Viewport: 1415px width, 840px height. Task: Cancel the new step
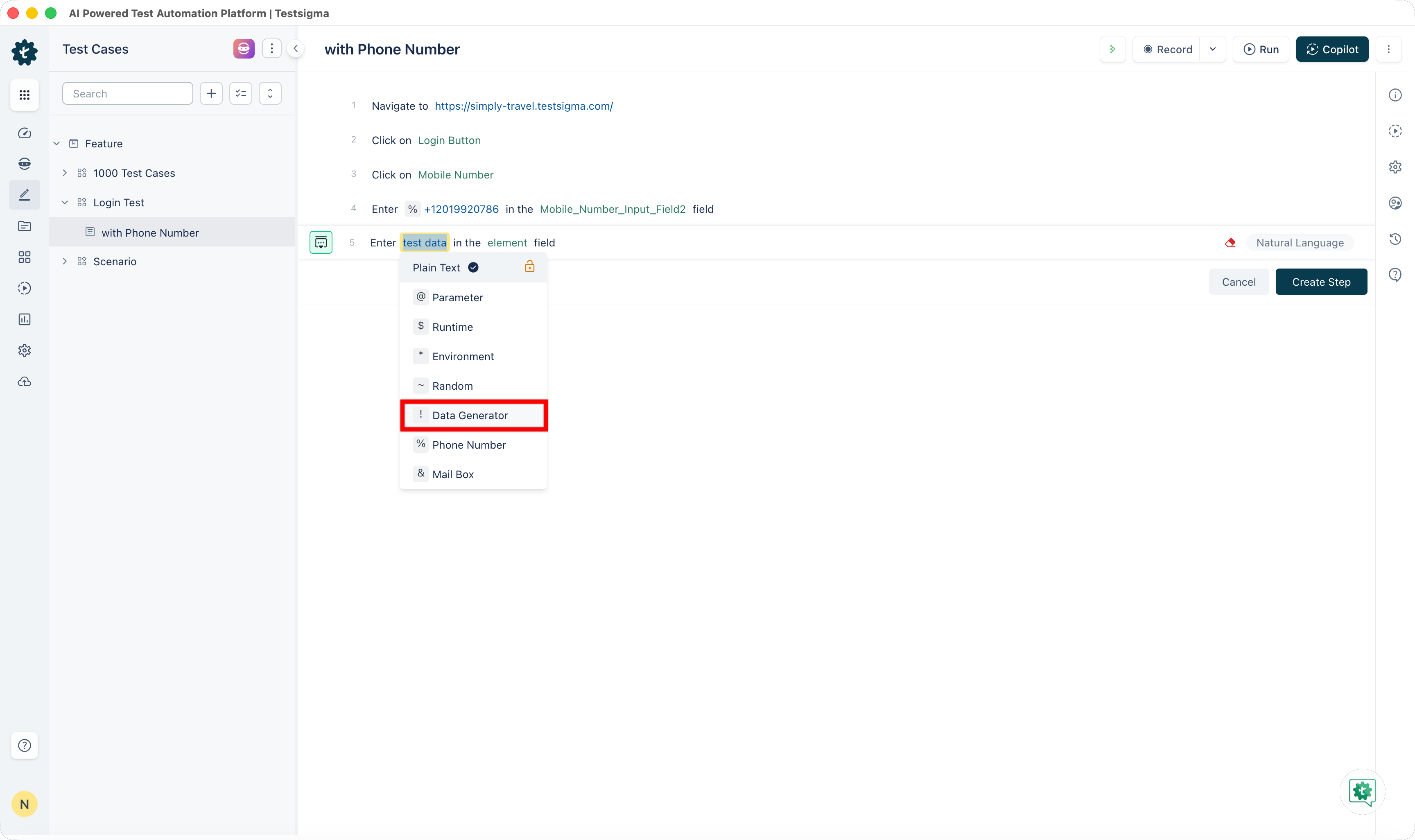point(1239,282)
